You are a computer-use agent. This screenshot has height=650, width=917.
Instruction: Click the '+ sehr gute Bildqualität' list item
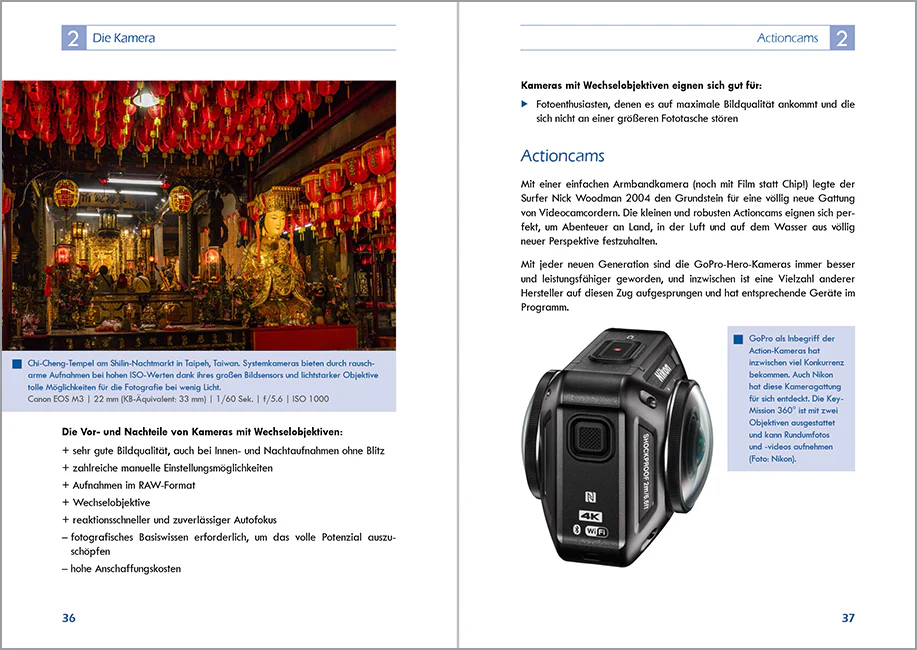(223, 450)
